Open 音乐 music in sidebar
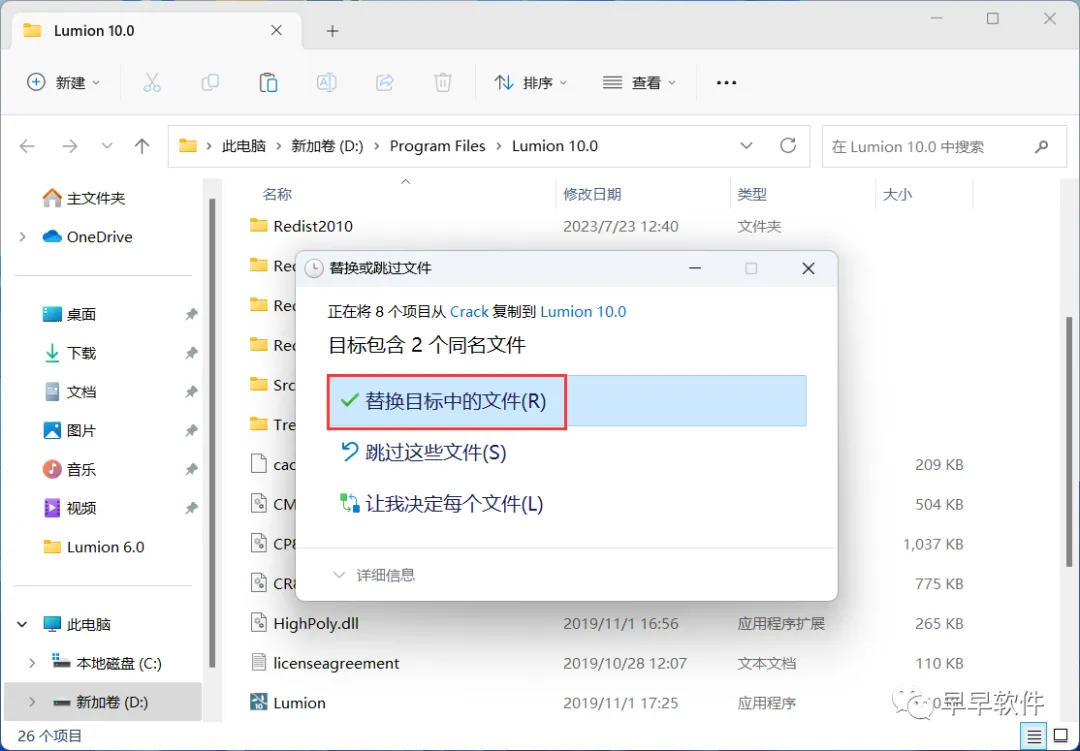Viewport: 1080px width, 751px height. tap(69, 470)
